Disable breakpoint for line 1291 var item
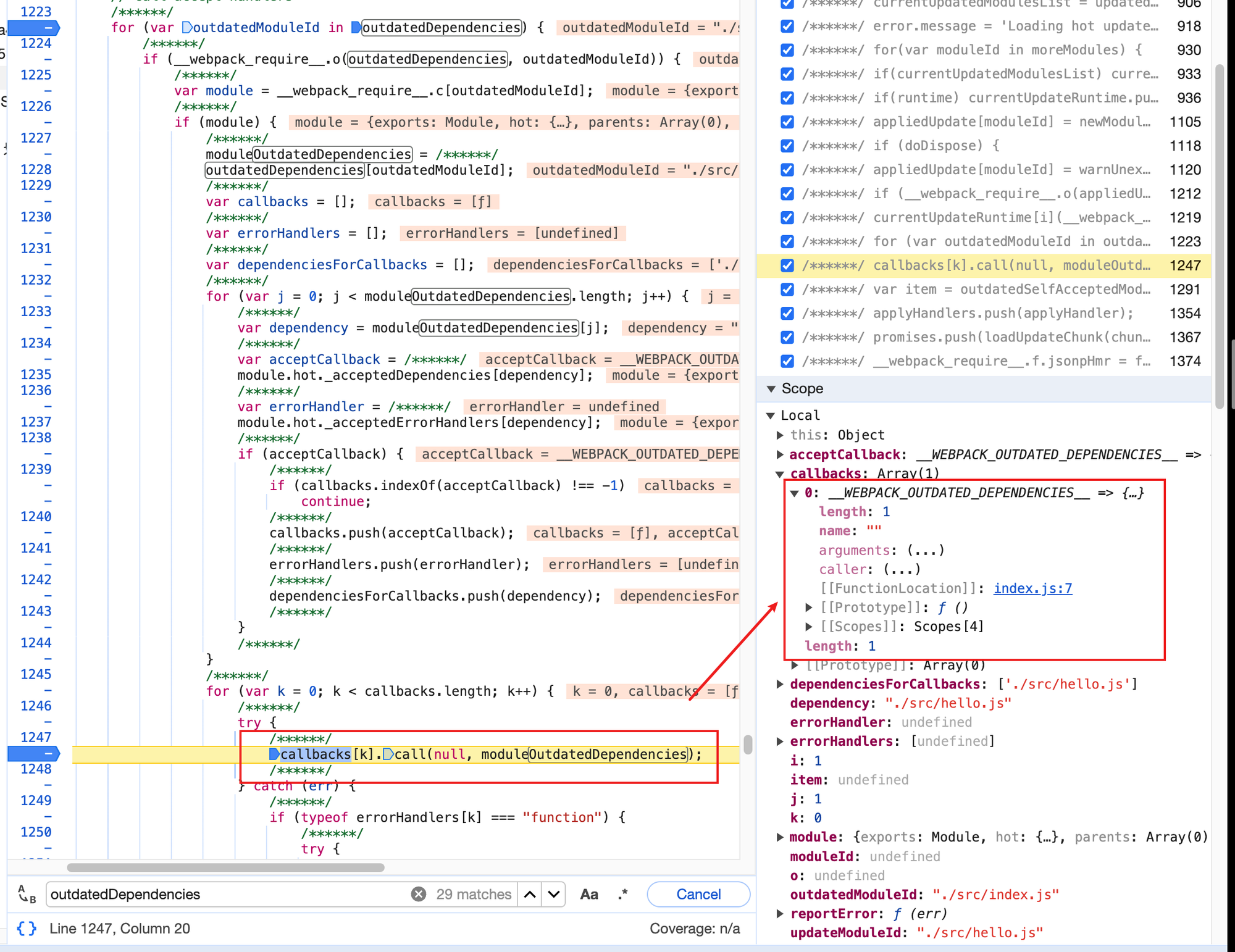 pyautogui.click(x=787, y=290)
